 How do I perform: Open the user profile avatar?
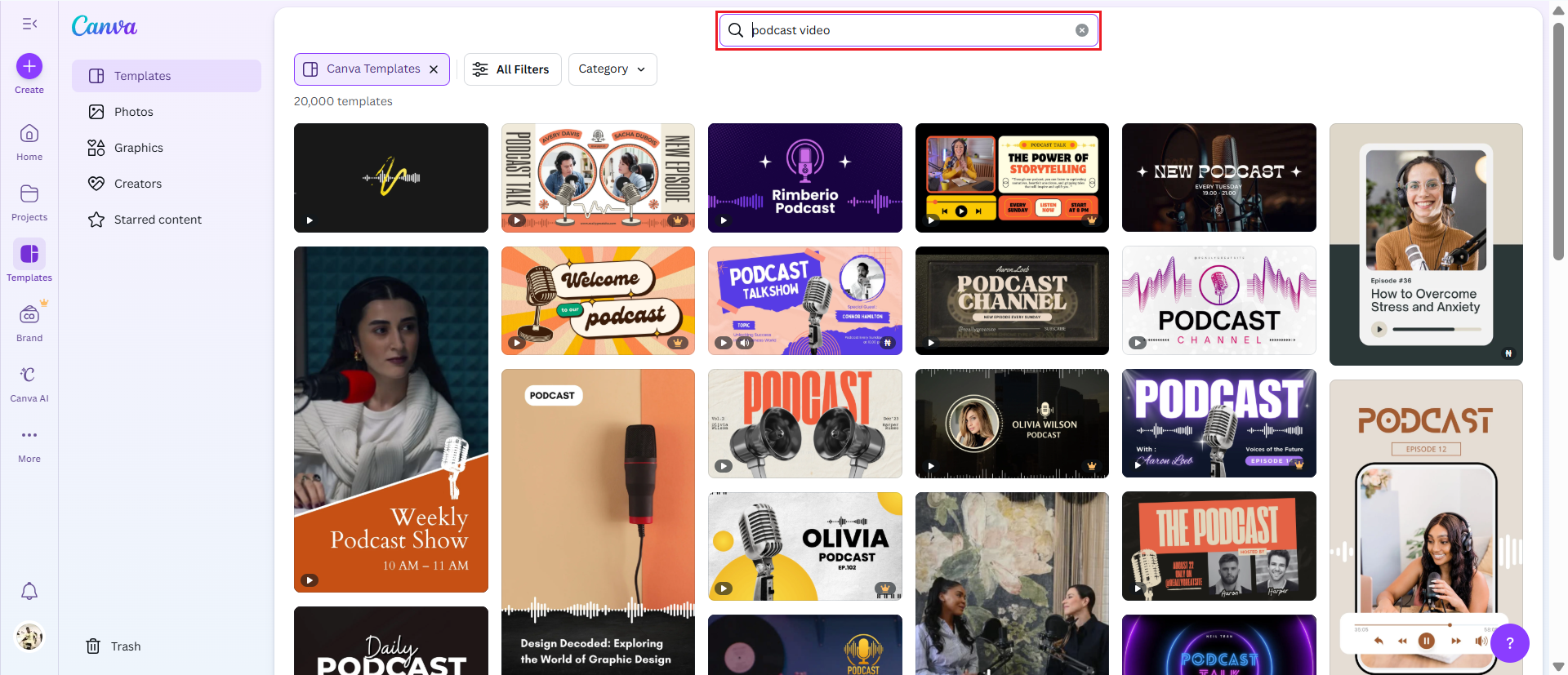pyautogui.click(x=29, y=637)
